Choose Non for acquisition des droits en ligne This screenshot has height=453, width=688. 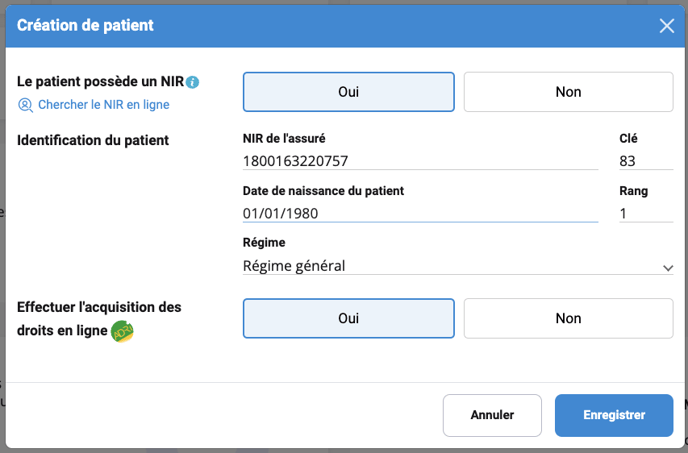point(568,318)
